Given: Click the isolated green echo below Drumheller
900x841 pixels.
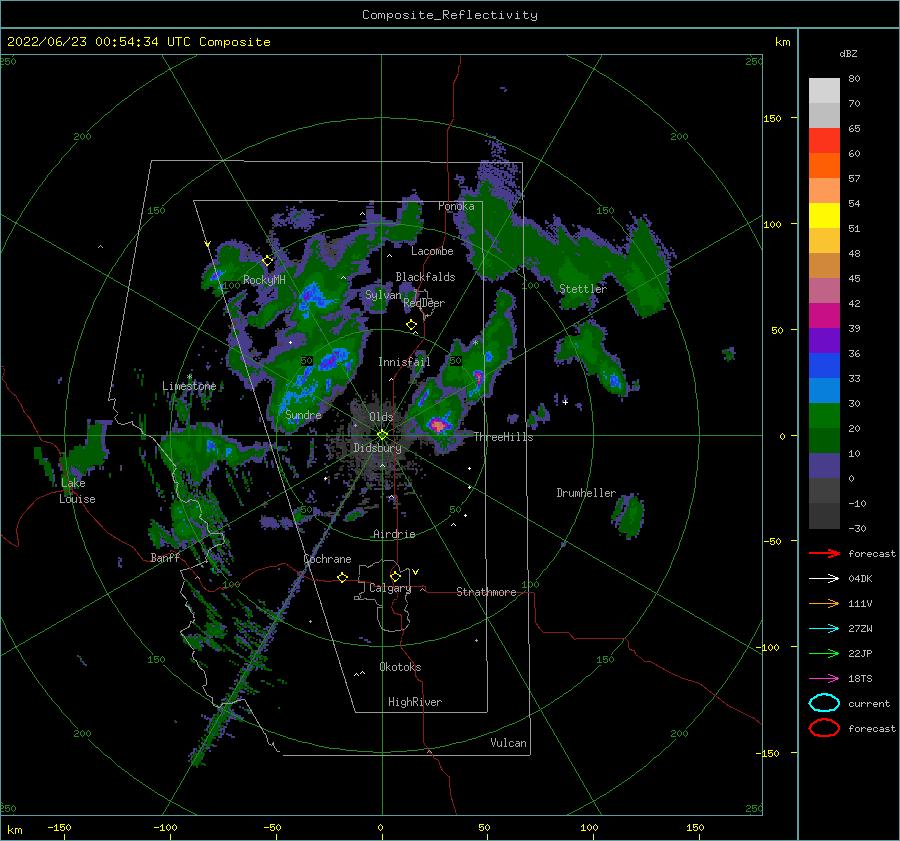Looking at the screenshot, I should point(628,515).
